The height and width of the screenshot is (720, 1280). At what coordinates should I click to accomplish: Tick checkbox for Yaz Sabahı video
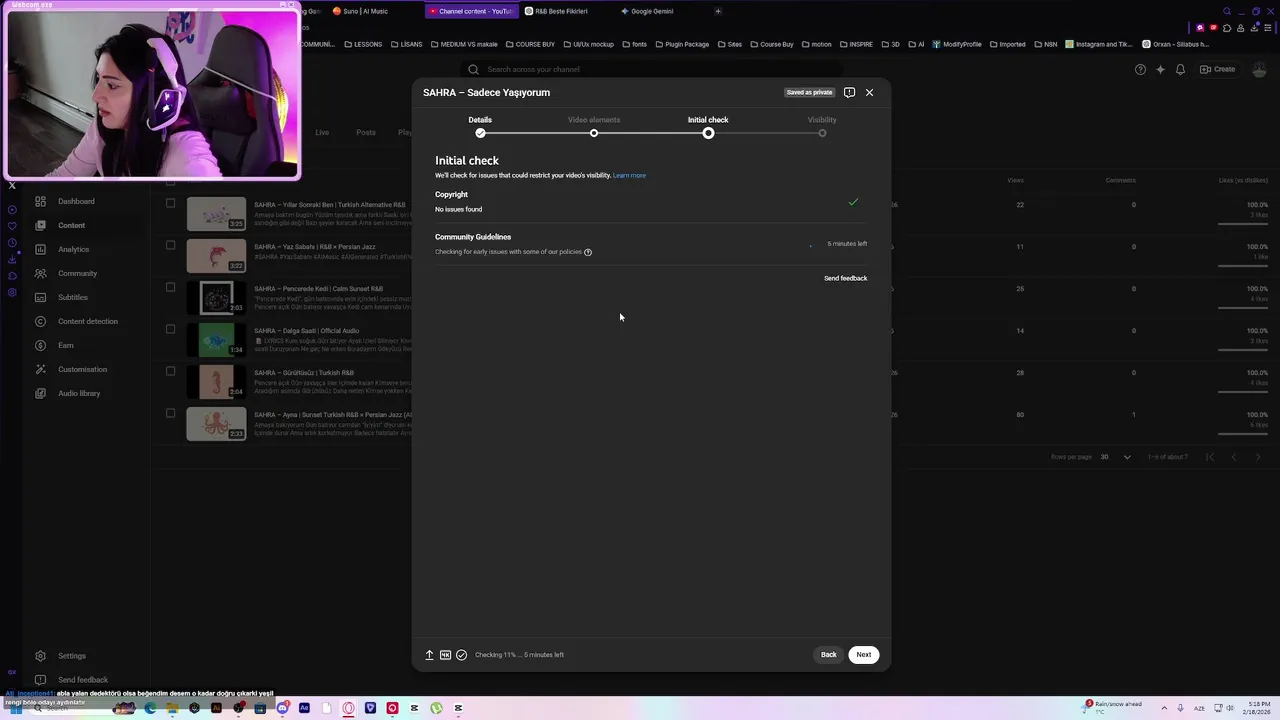[170, 245]
